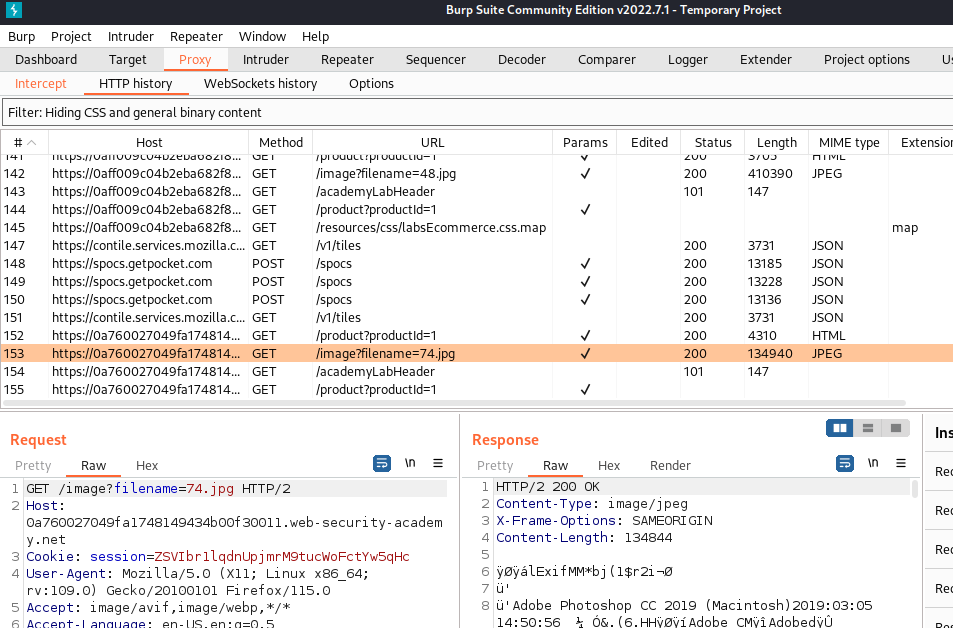
Task: Click the Response panel vertical scrollbar
Action: point(915,488)
